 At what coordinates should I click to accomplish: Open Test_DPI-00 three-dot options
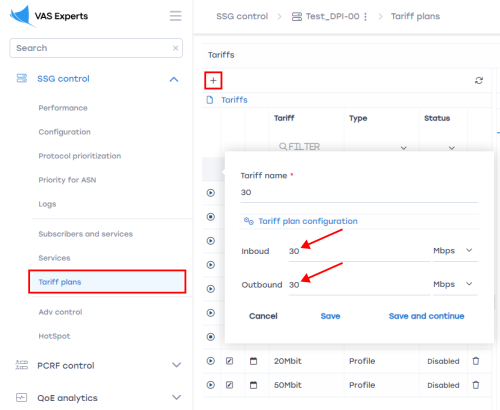[365, 16]
